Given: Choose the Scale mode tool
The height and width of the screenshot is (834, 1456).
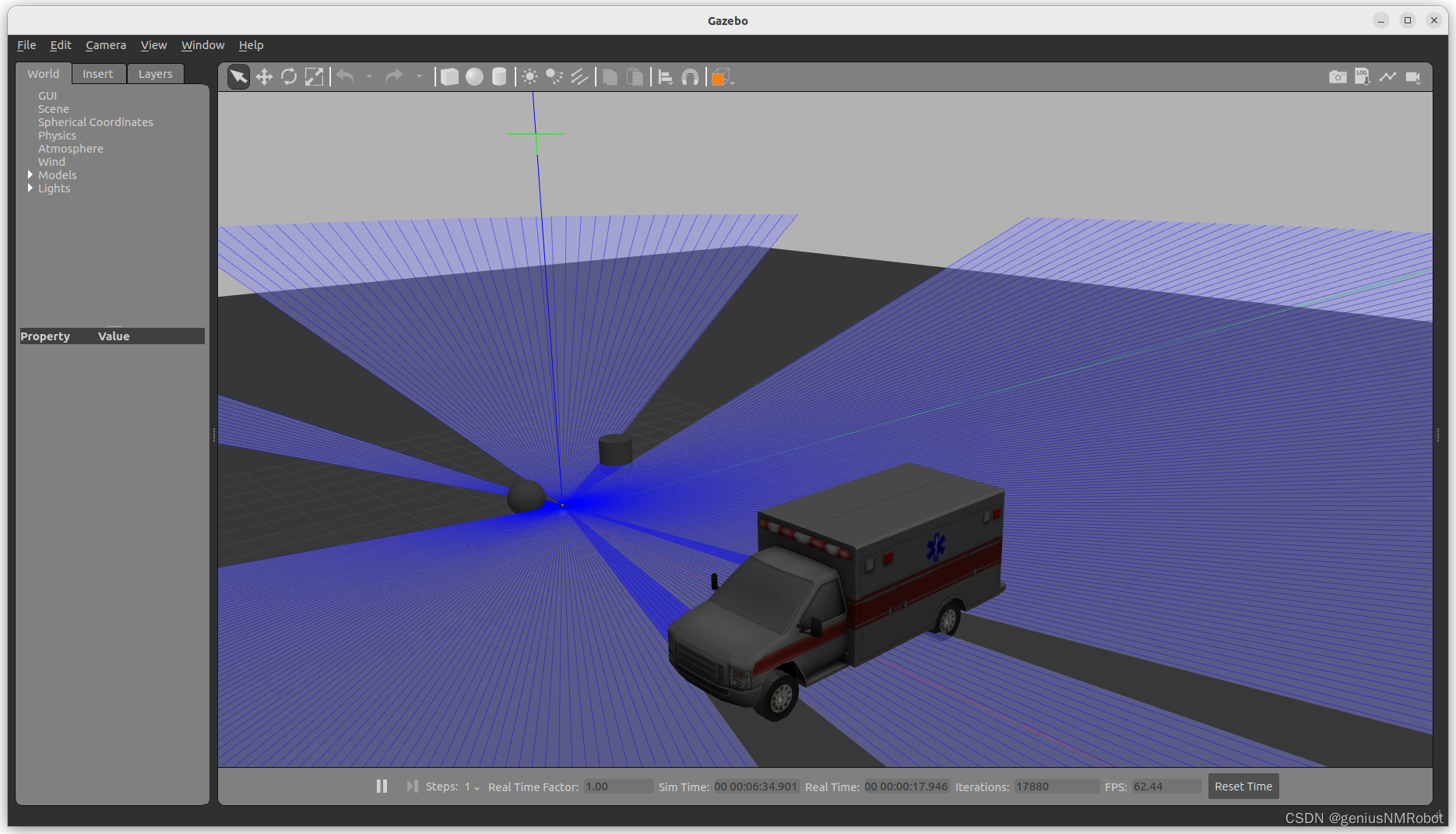Looking at the screenshot, I should 315,76.
